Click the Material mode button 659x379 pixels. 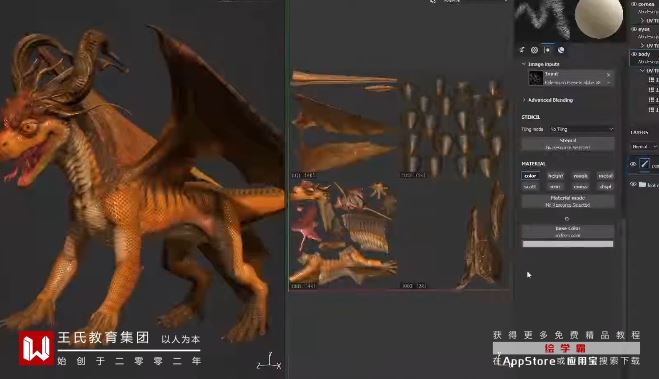tap(568, 201)
